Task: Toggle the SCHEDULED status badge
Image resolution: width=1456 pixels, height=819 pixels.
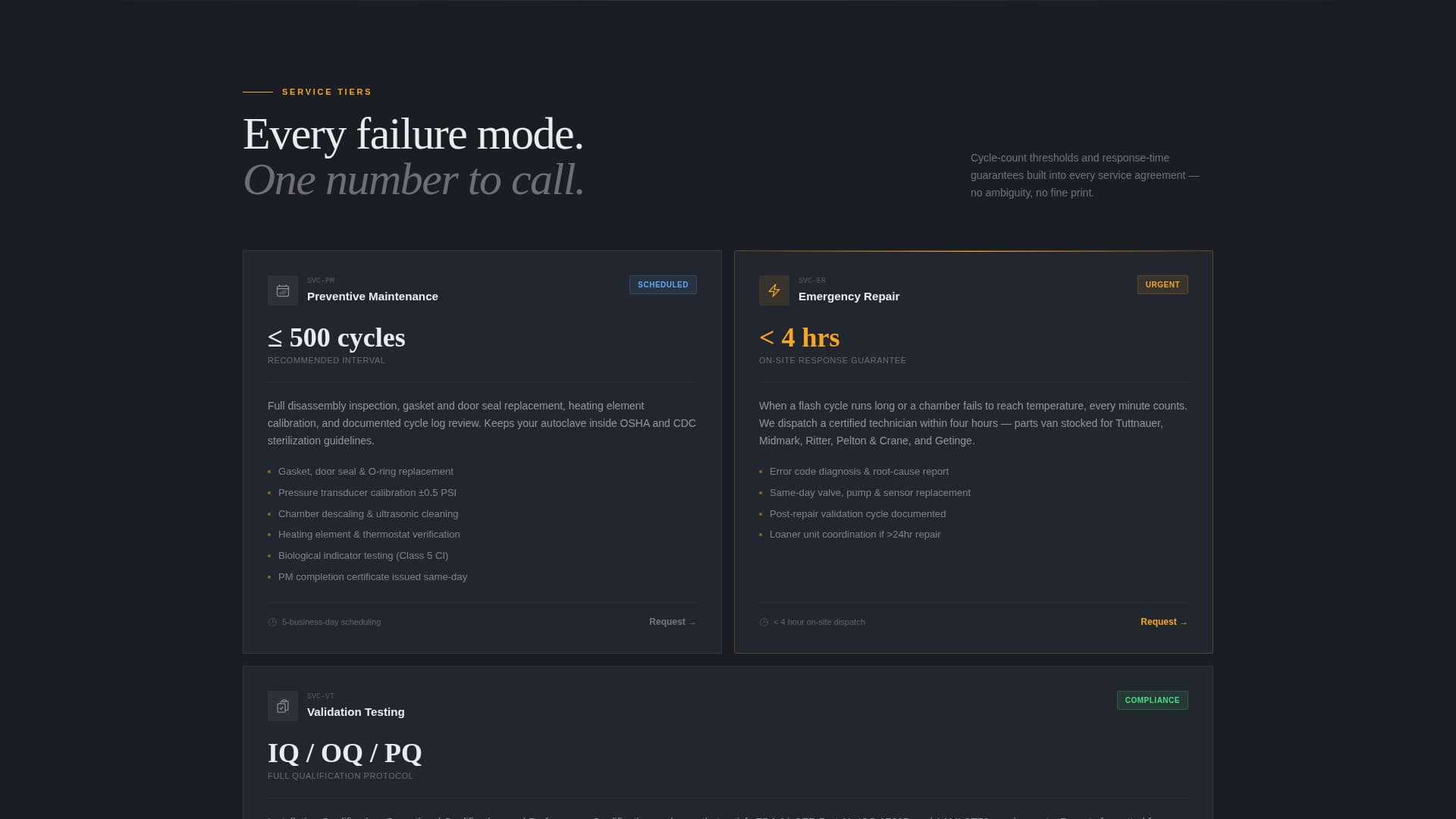Action: pyautogui.click(x=663, y=284)
